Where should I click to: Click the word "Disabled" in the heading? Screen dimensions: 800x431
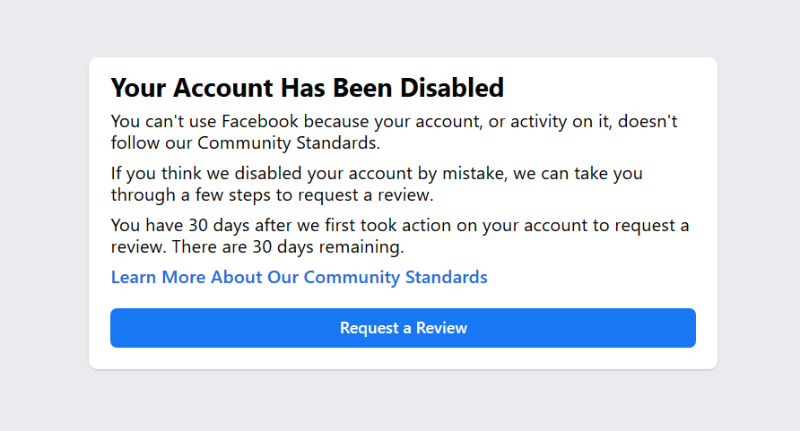(x=451, y=88)
